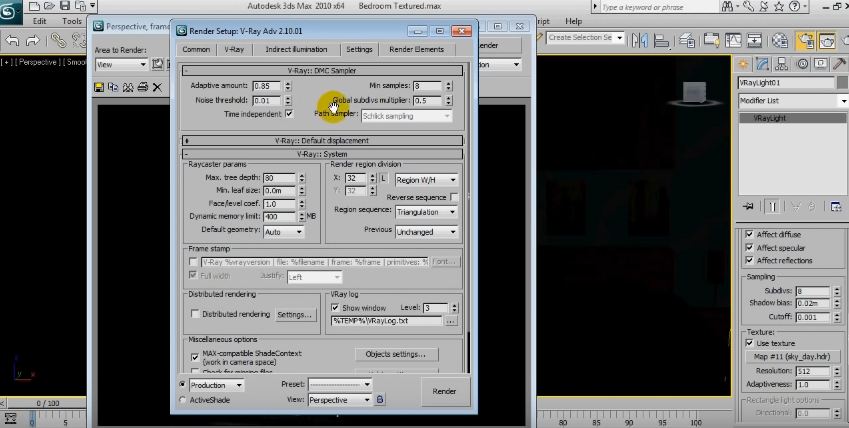849x428 pixels.
Task: Switch to the Utilities hammer icon
Action: click(840, 64)
